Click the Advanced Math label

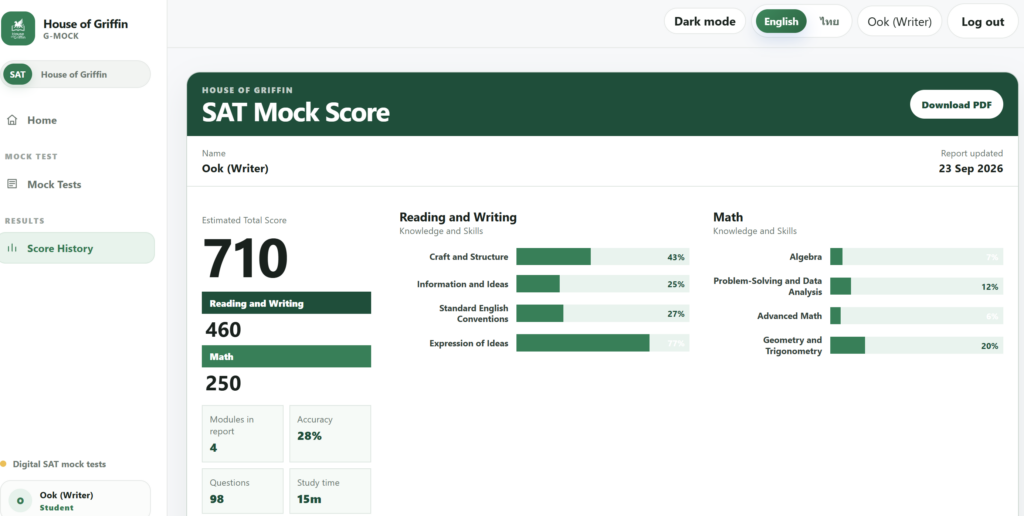tap(790, 315)
